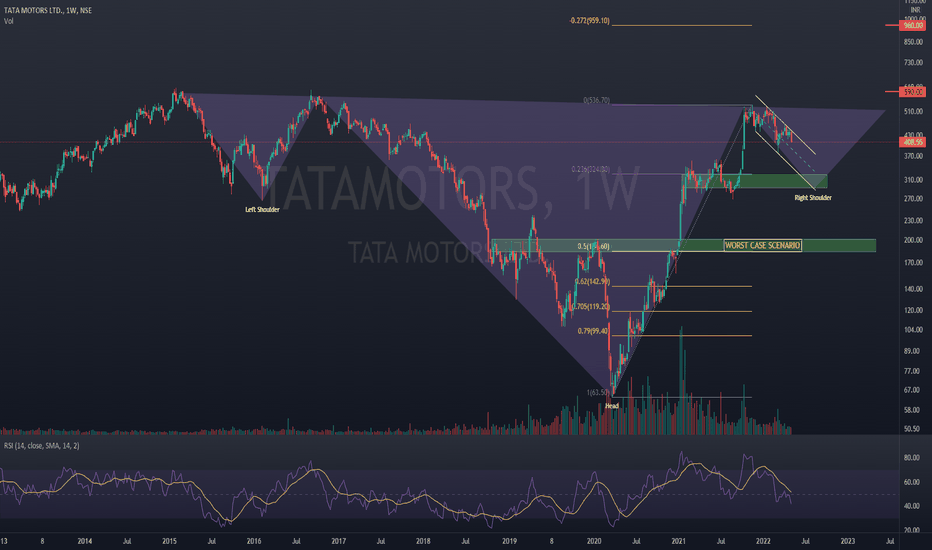Screen dimensions: 932x550
Task: Click the WORST CASE SCENARIO label box
Action: click(x=763, y=246)
